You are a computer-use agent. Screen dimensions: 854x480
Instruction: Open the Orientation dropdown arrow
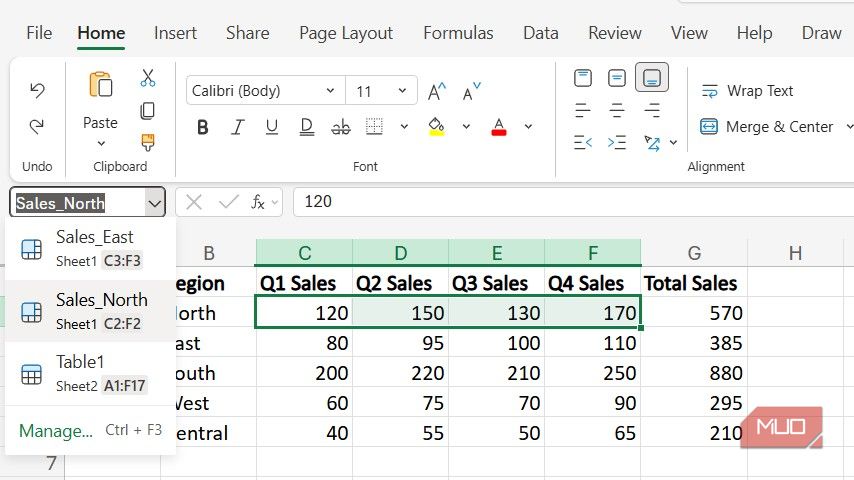point(674,143)
